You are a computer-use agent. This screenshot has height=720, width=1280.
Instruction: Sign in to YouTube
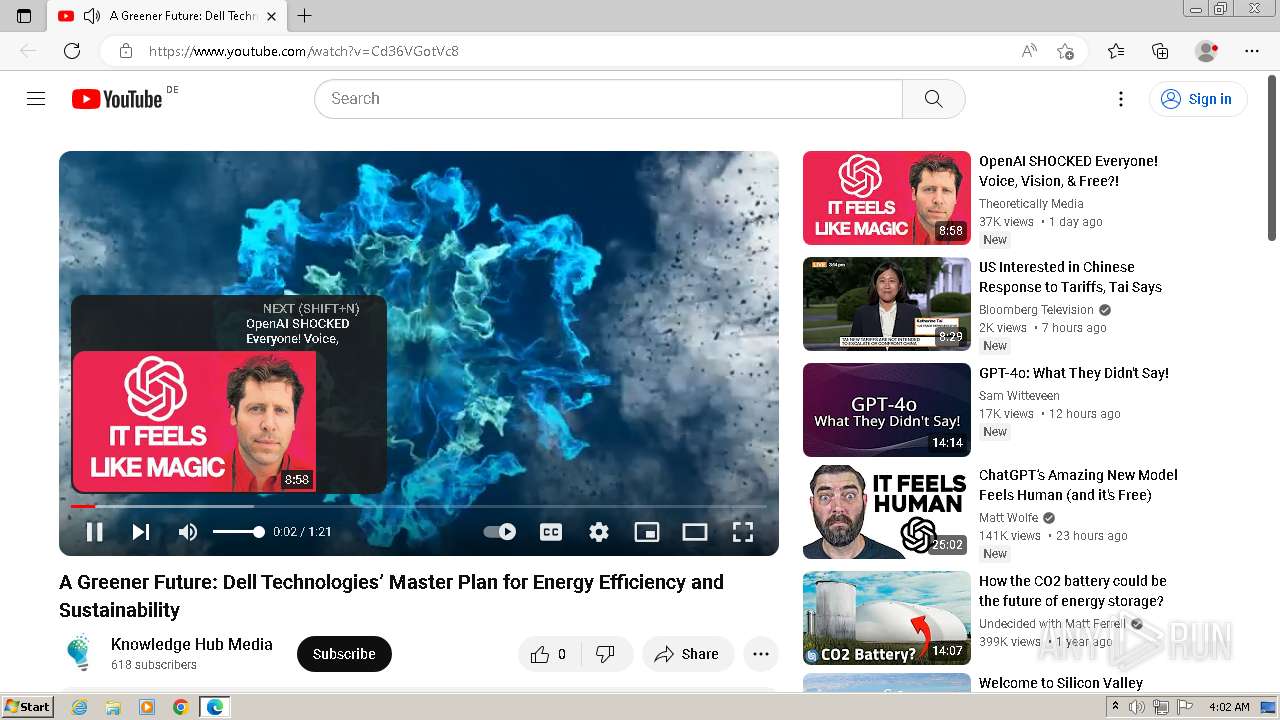click(x=1197, y=99)
